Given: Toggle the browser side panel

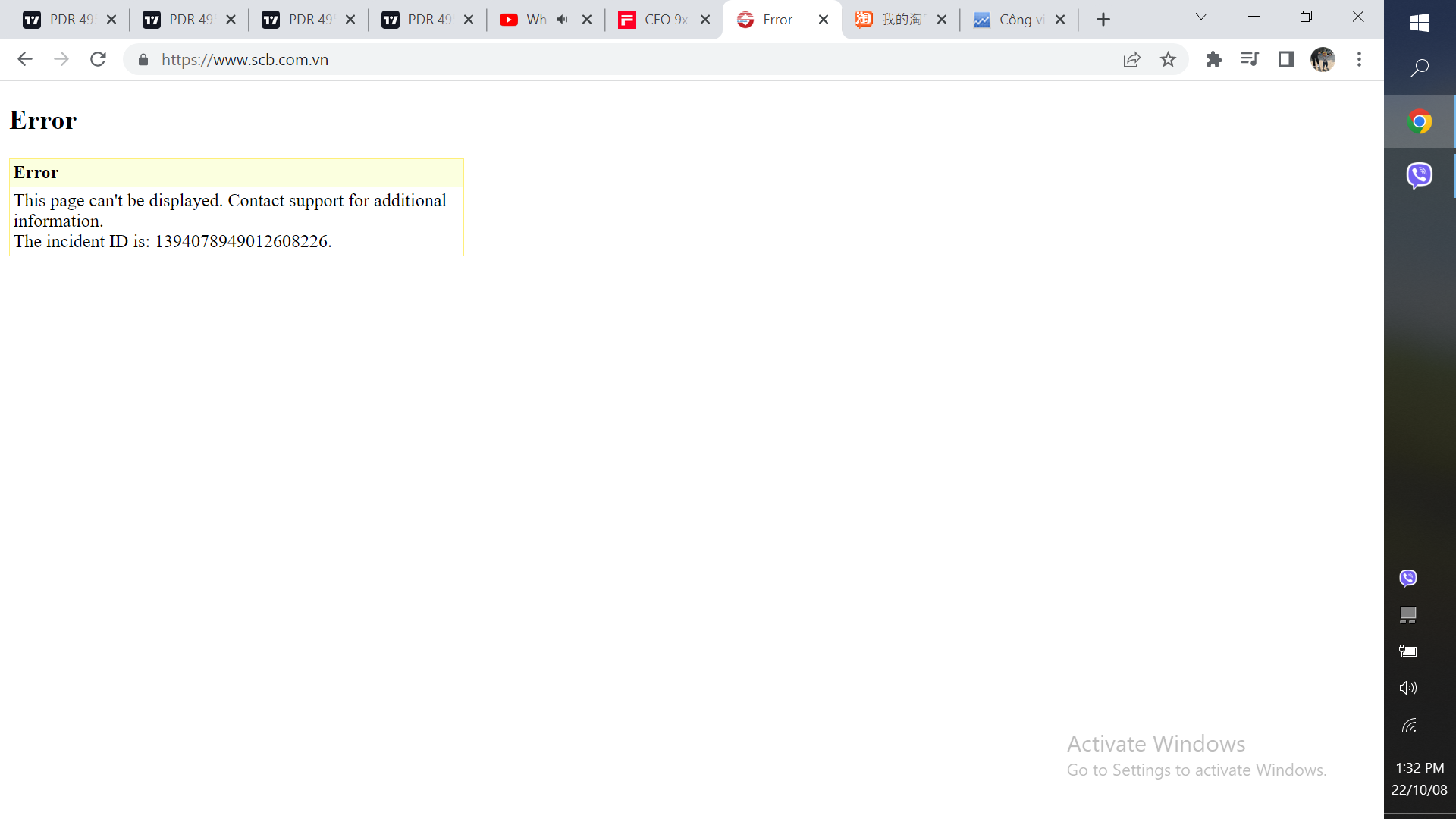Looking at the screenshot, I should coord(1286,59).
